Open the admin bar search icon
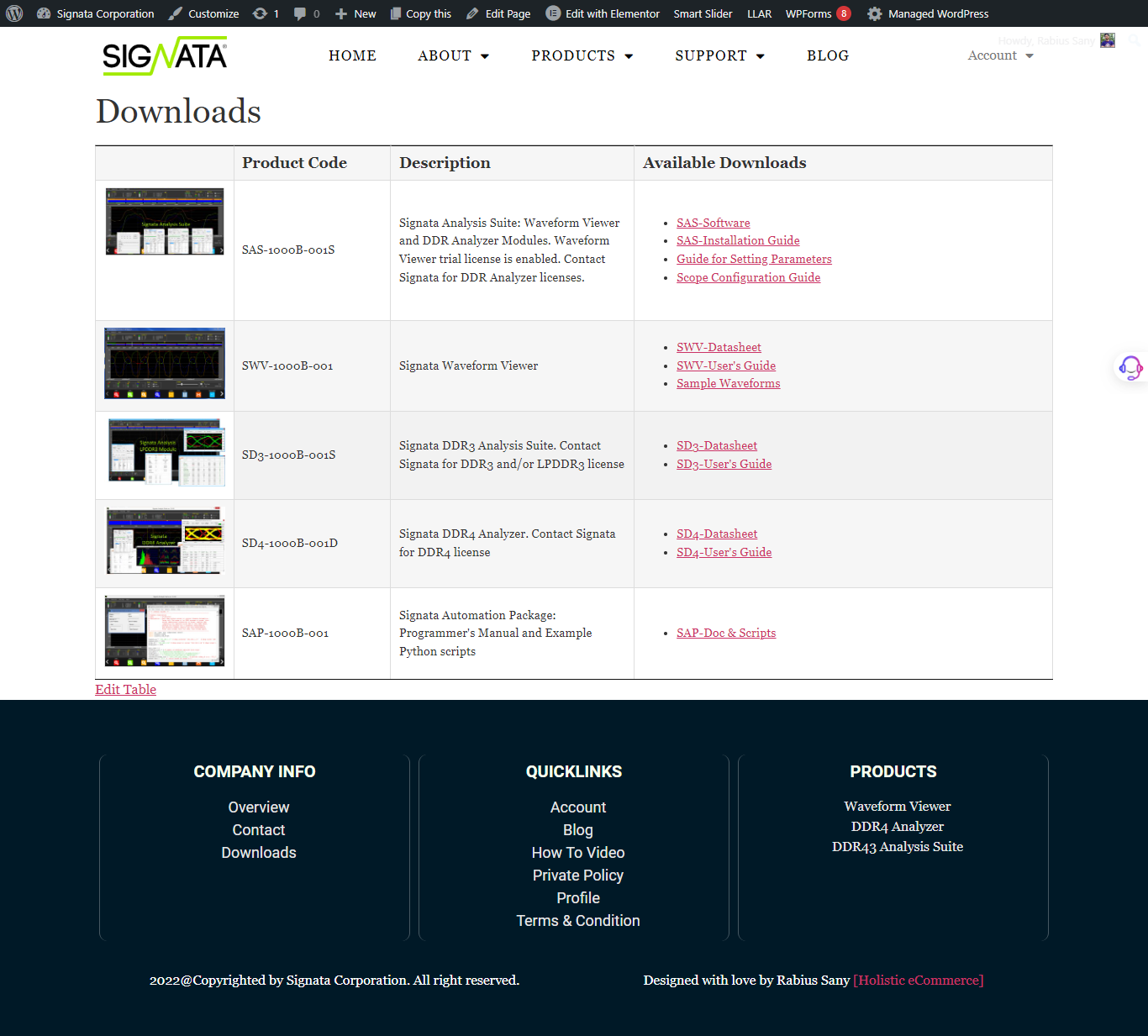 [1134, 39]
